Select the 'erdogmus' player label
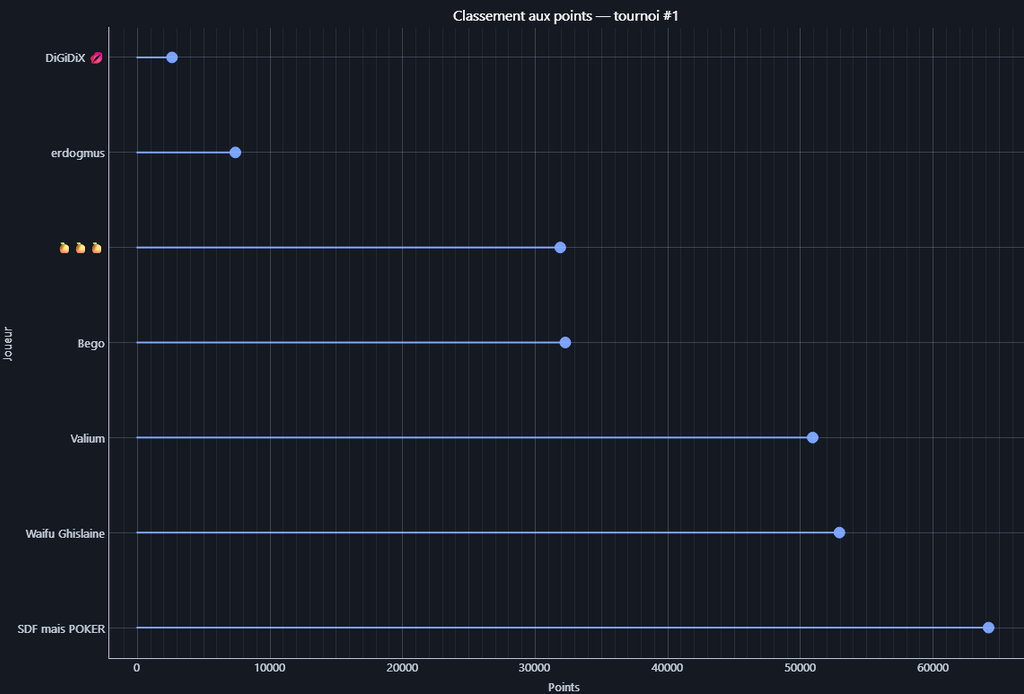This screenshot has width=1024, height=694. (x=78, y=153)
